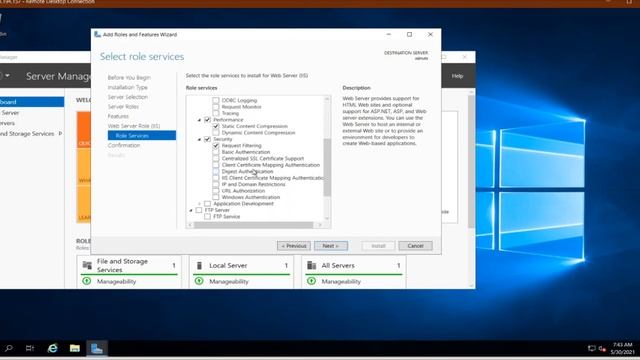Viewport: 640px width, 360px height.
Task: Go to the Installation Type step
Action: pyautogui.click(x=127, y=87)
